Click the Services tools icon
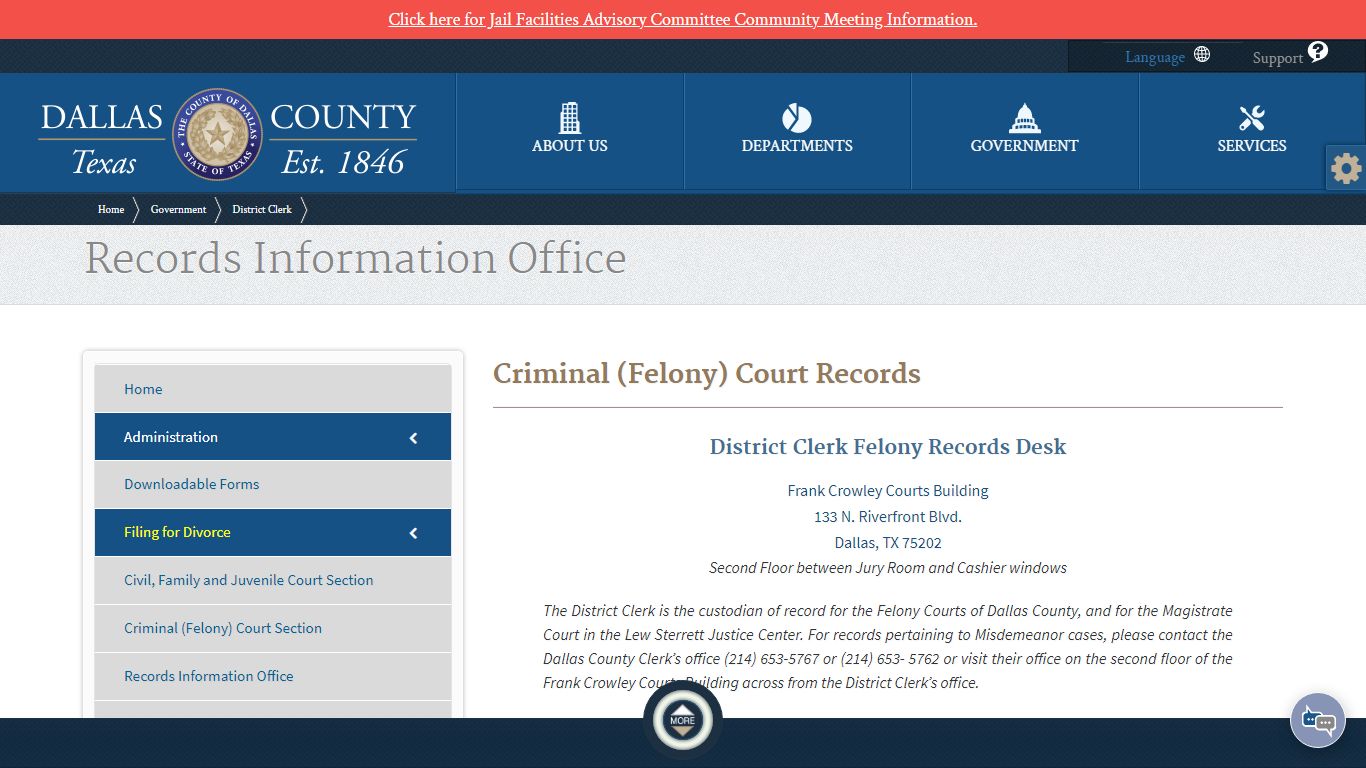The height and width of the screenshot is (768, 1366). (1252, 118)
